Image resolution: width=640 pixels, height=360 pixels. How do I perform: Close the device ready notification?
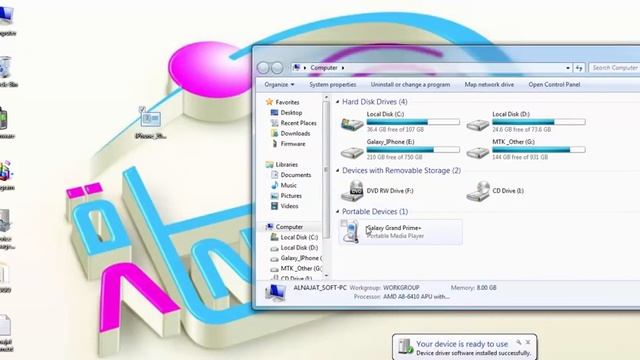pos(528,342)
